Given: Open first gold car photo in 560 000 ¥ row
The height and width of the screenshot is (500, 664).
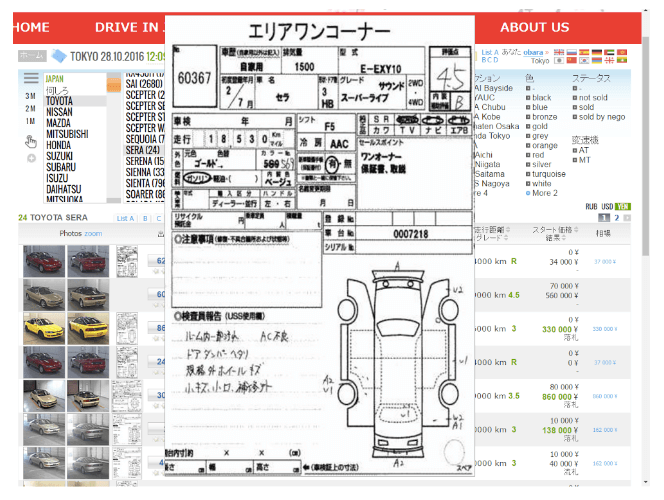Looking at the screenshot, I should pos(44,295).
